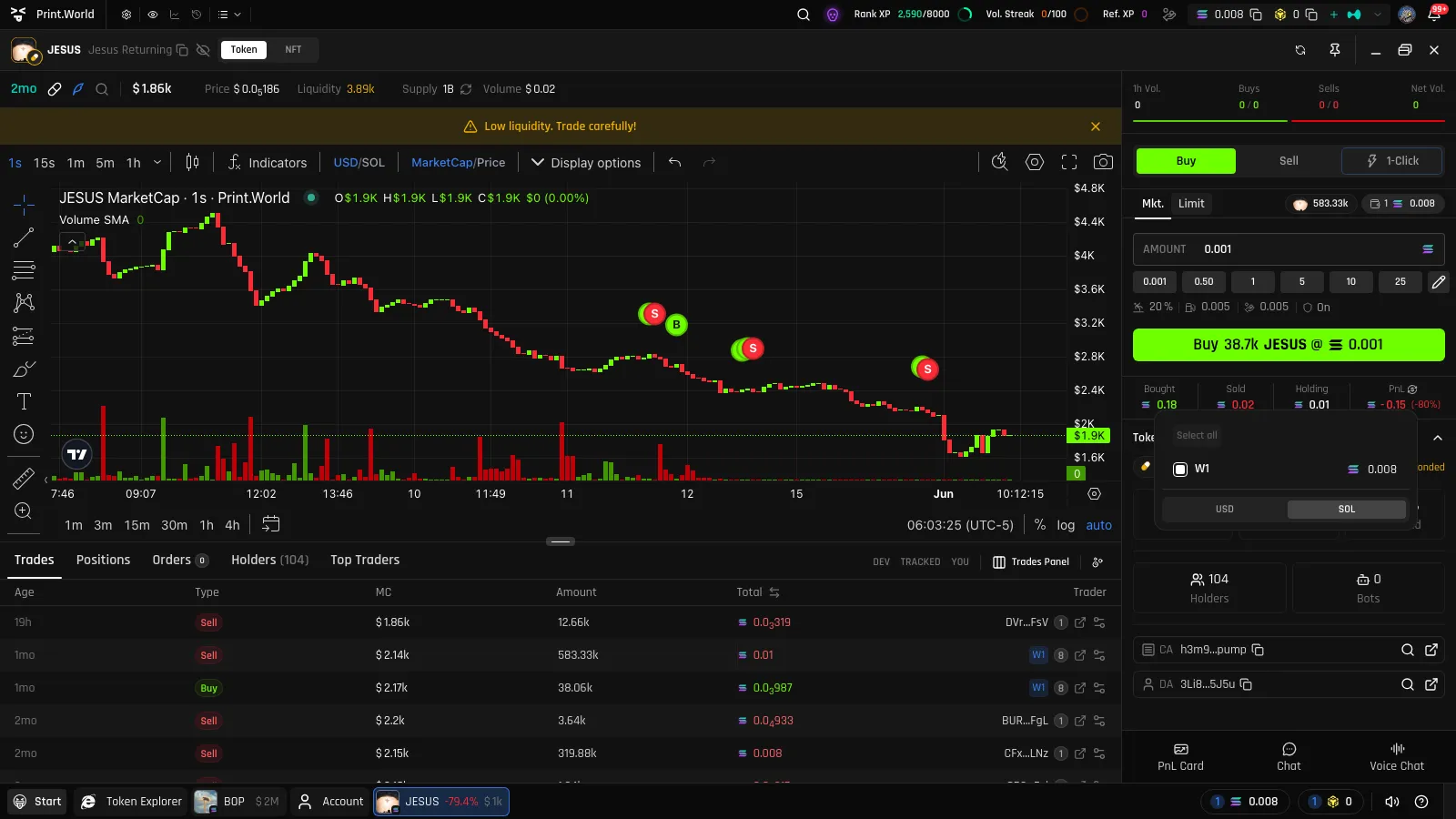Select the crosshair cursor tool

[x=24, y=205]
